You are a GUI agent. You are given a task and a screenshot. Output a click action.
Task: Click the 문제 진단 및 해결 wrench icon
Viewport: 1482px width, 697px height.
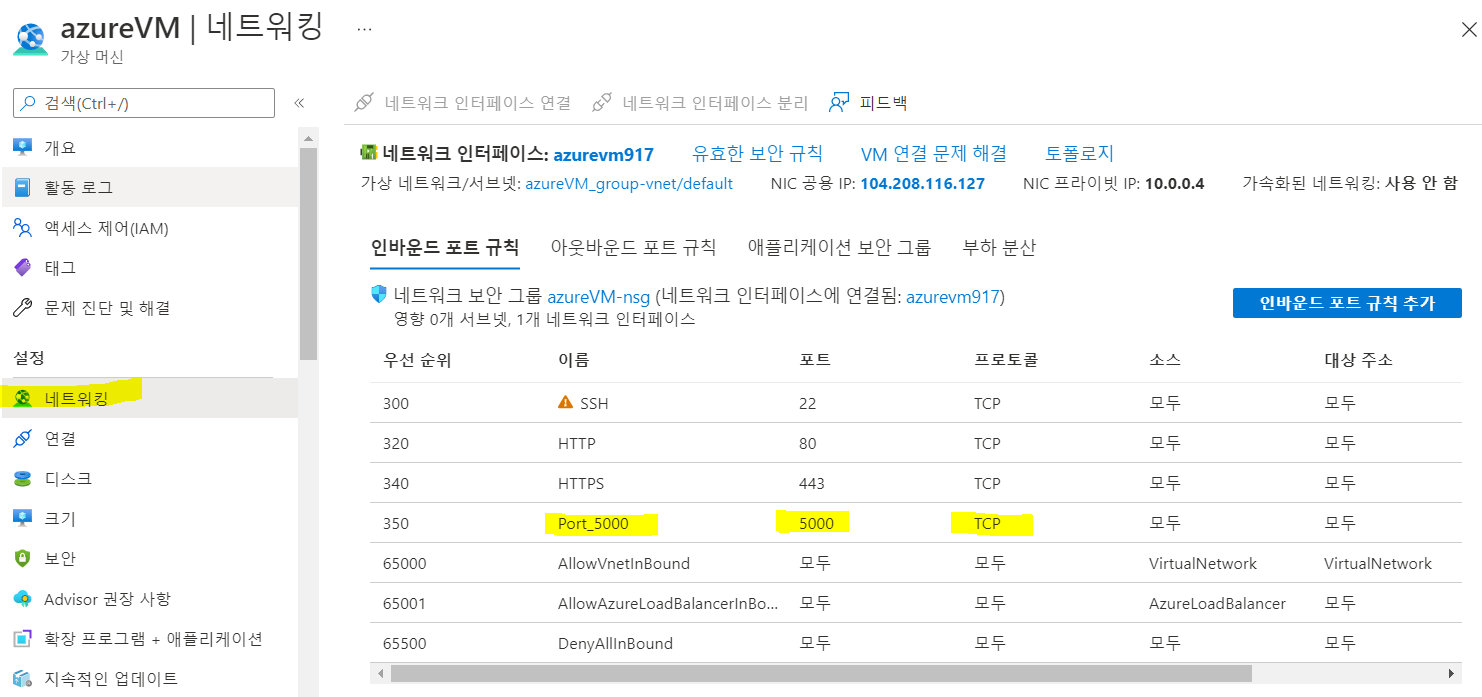click(x=22, y=308)
